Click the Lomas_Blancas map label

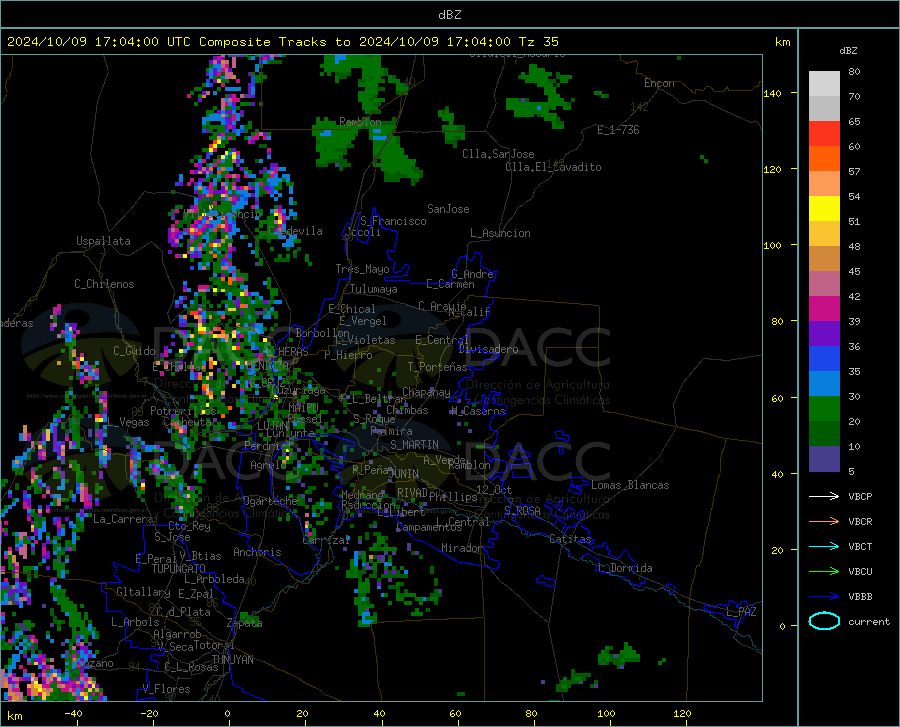click(x=630, y=485)
